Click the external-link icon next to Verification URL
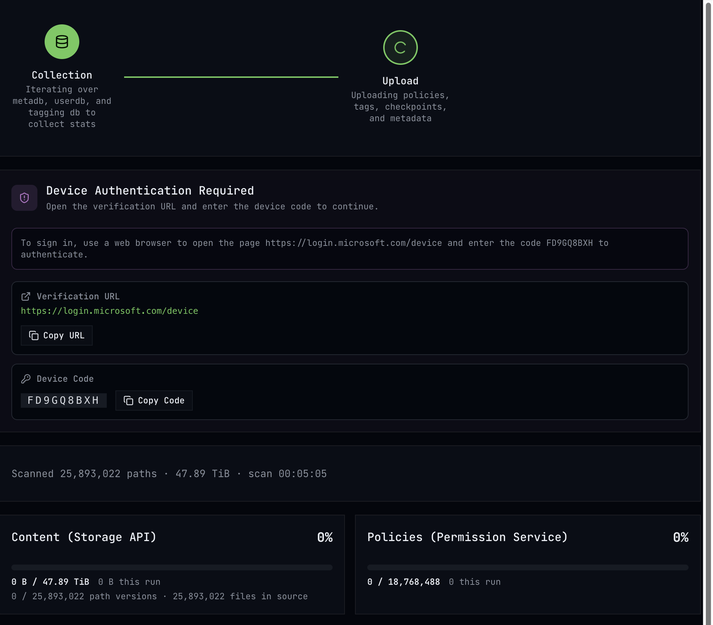The width and height of the screenshot is (713, 625). 25,297
